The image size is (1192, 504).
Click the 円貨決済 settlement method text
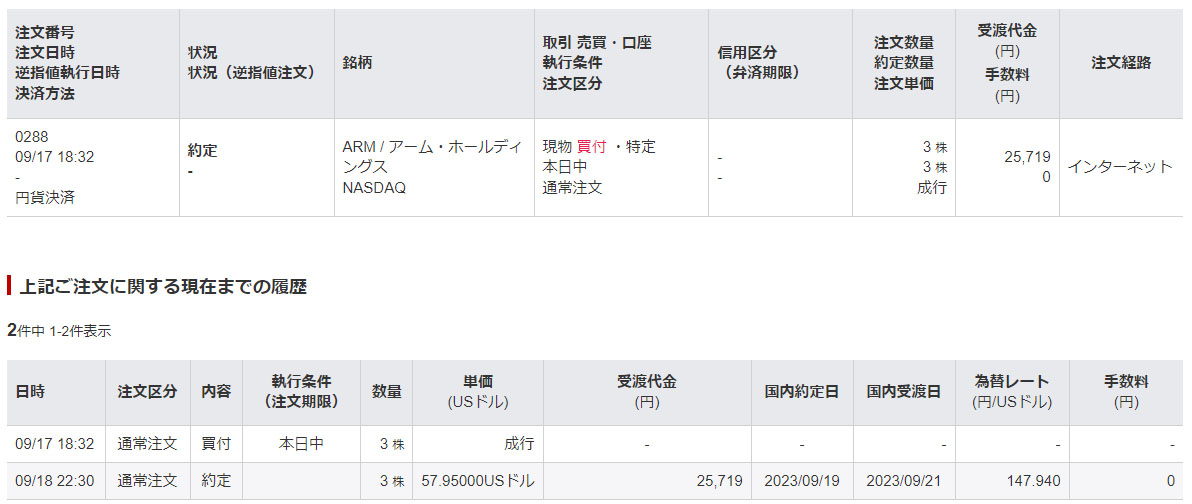pos(45,197)
